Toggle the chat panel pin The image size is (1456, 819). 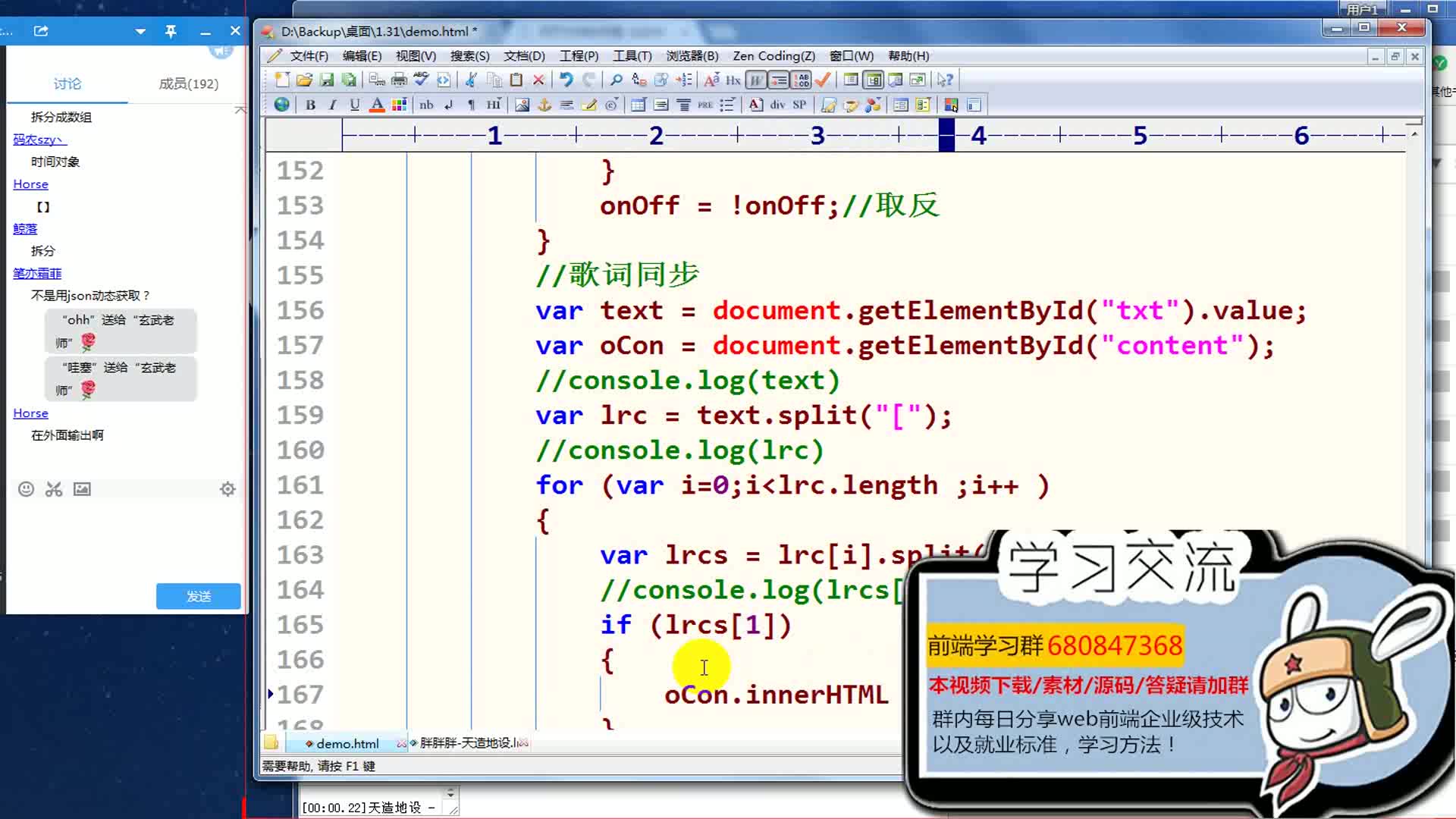(x=171, y=31)
